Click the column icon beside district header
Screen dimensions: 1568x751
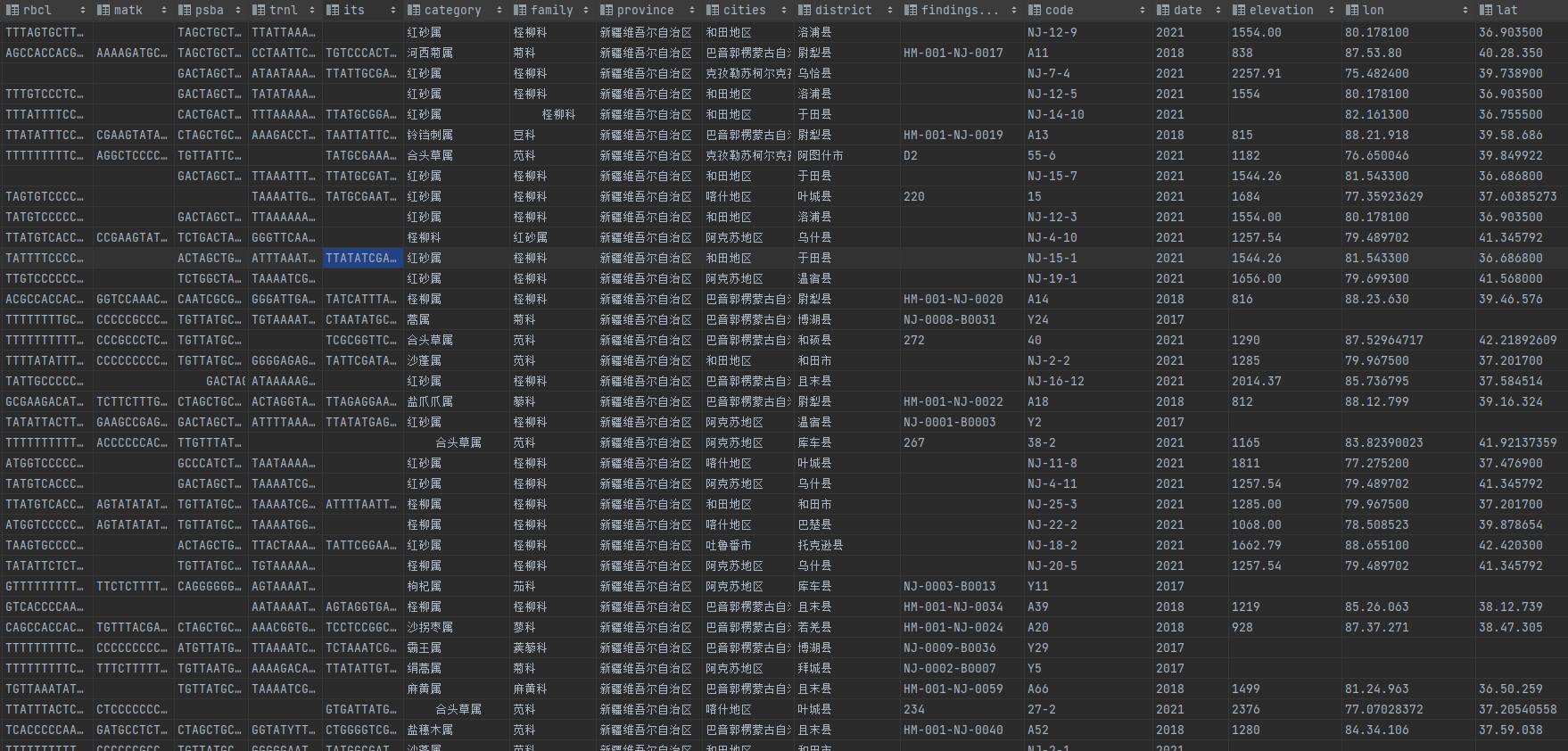tap(805, 10)
